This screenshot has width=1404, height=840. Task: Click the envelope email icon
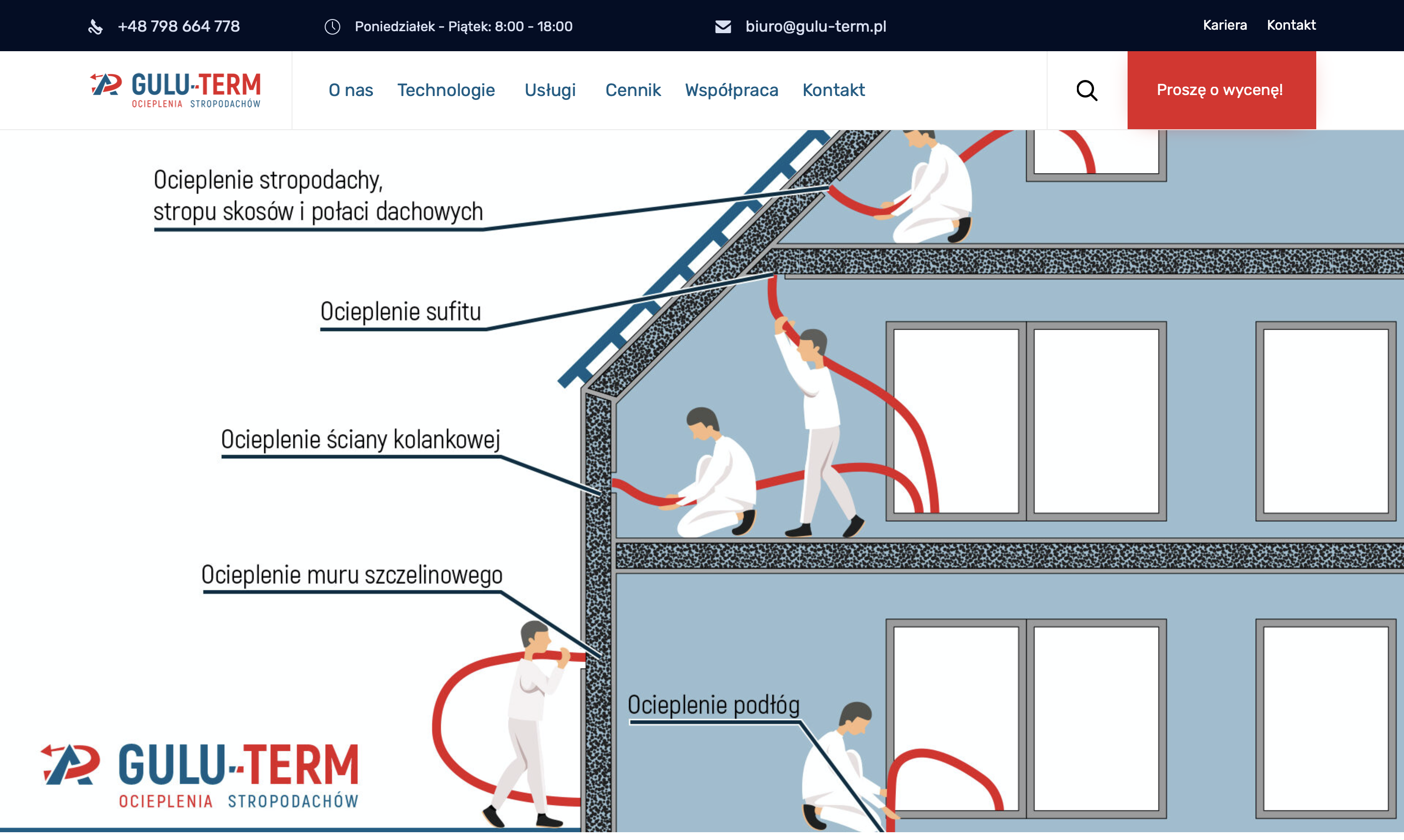[x=722, y=27]
